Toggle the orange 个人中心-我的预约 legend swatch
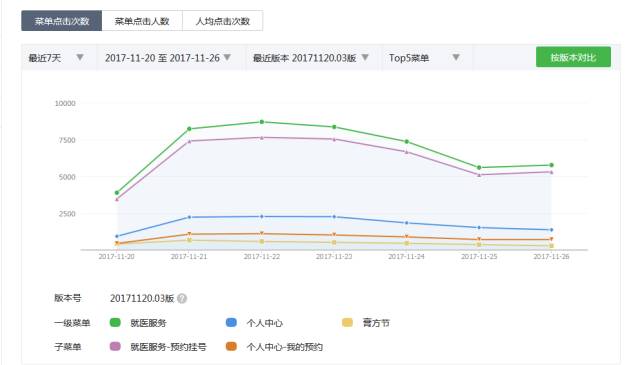The width and height of the screenshot is (640, 365). pyautogui.click(x=231, y=347)
